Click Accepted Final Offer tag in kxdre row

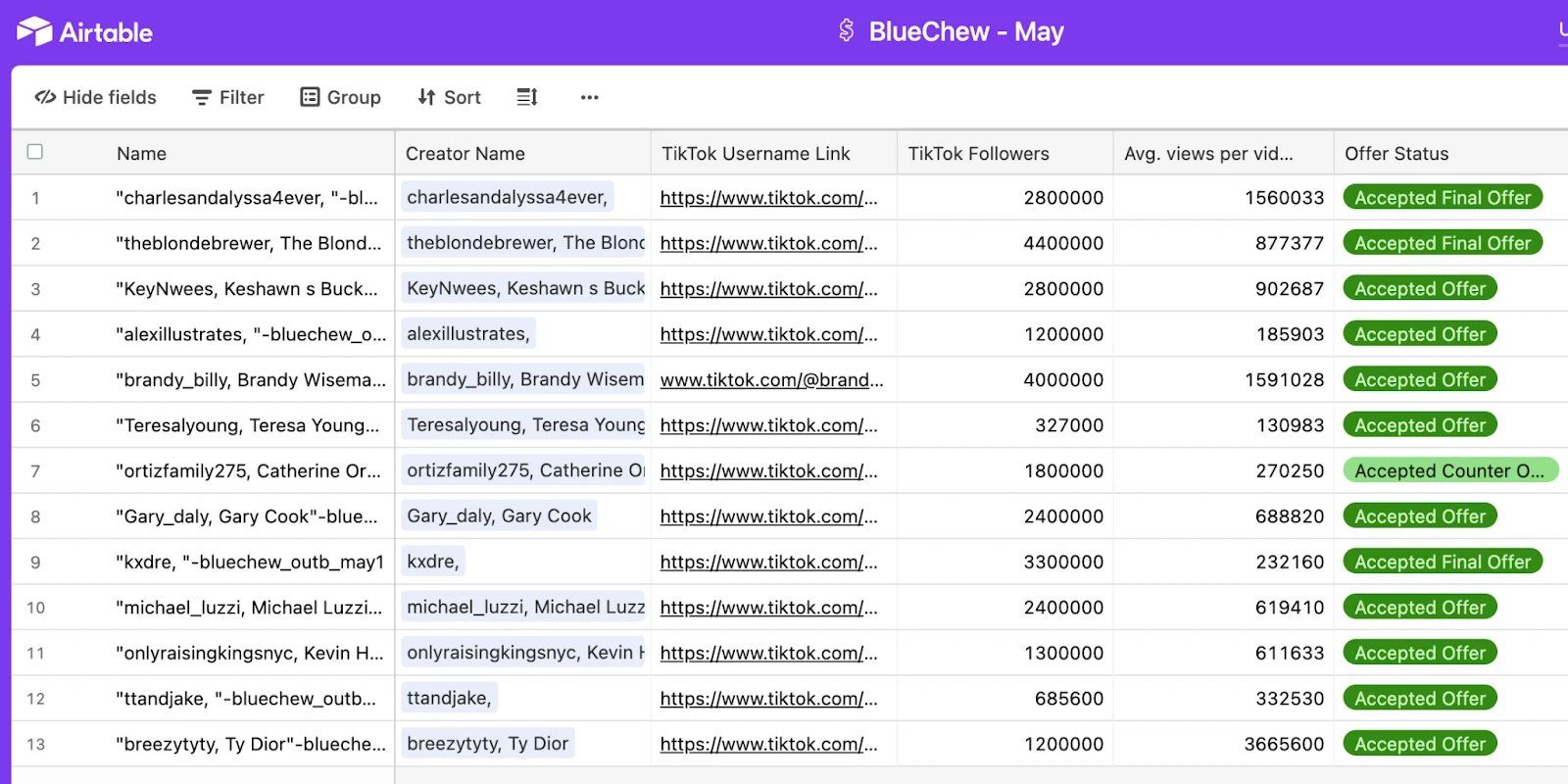[1443, 563]
